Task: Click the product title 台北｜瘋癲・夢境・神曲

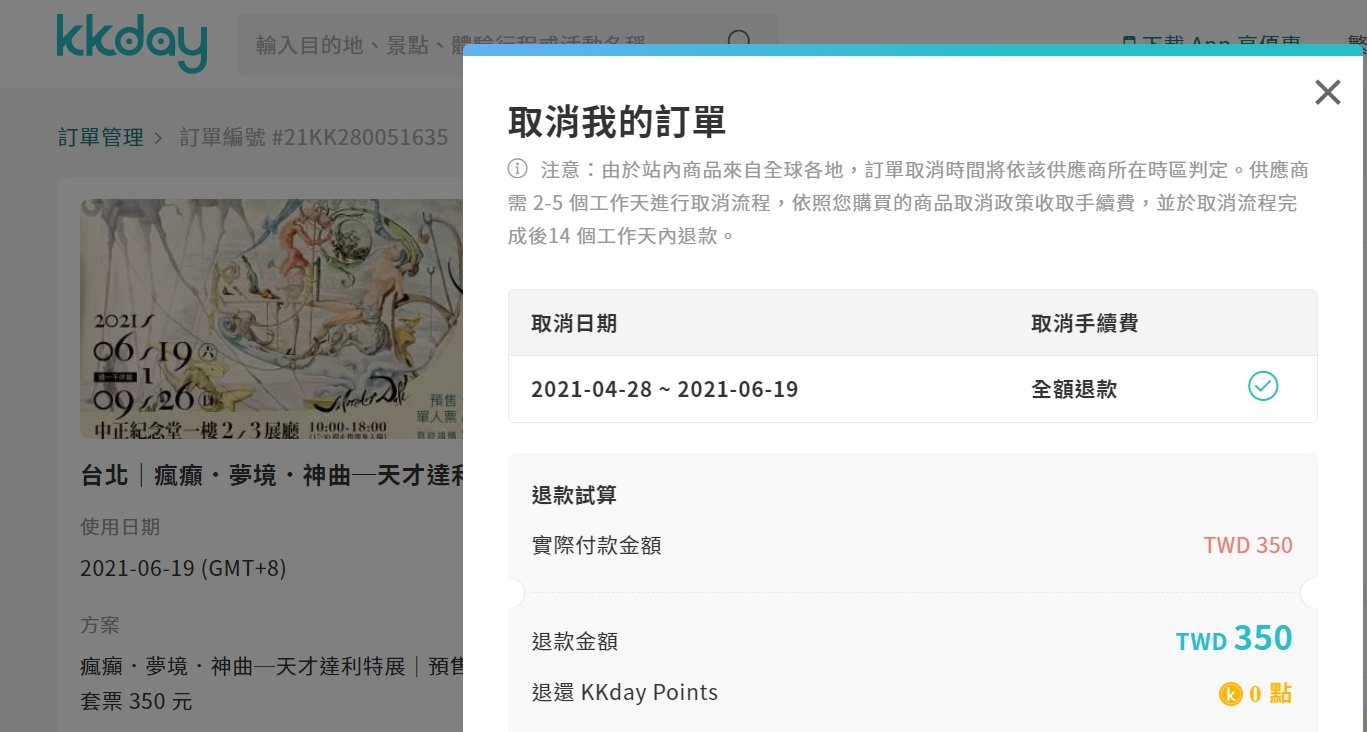Action: (272, 475)
